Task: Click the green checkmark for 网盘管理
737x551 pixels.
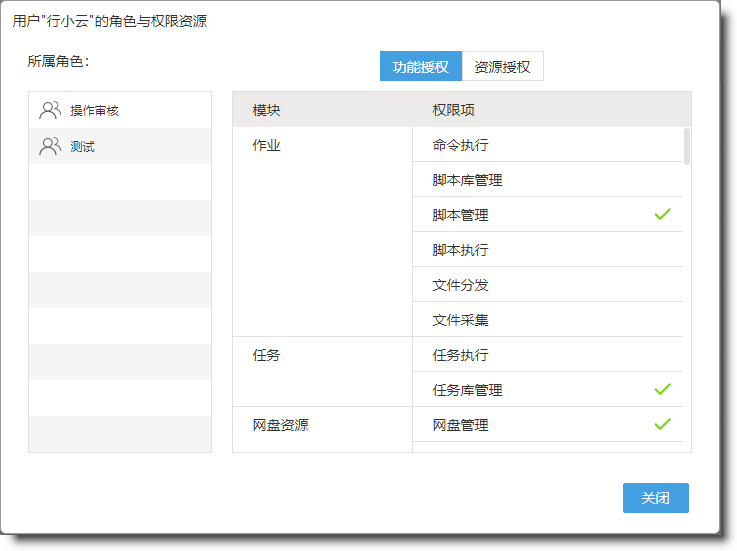Action: point(662,424)
